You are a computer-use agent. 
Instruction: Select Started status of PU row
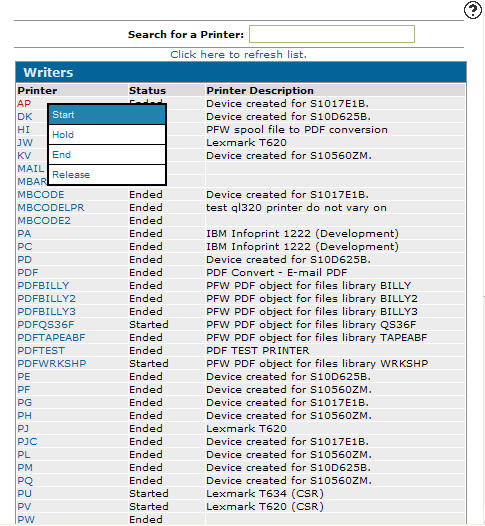[149, 494]
